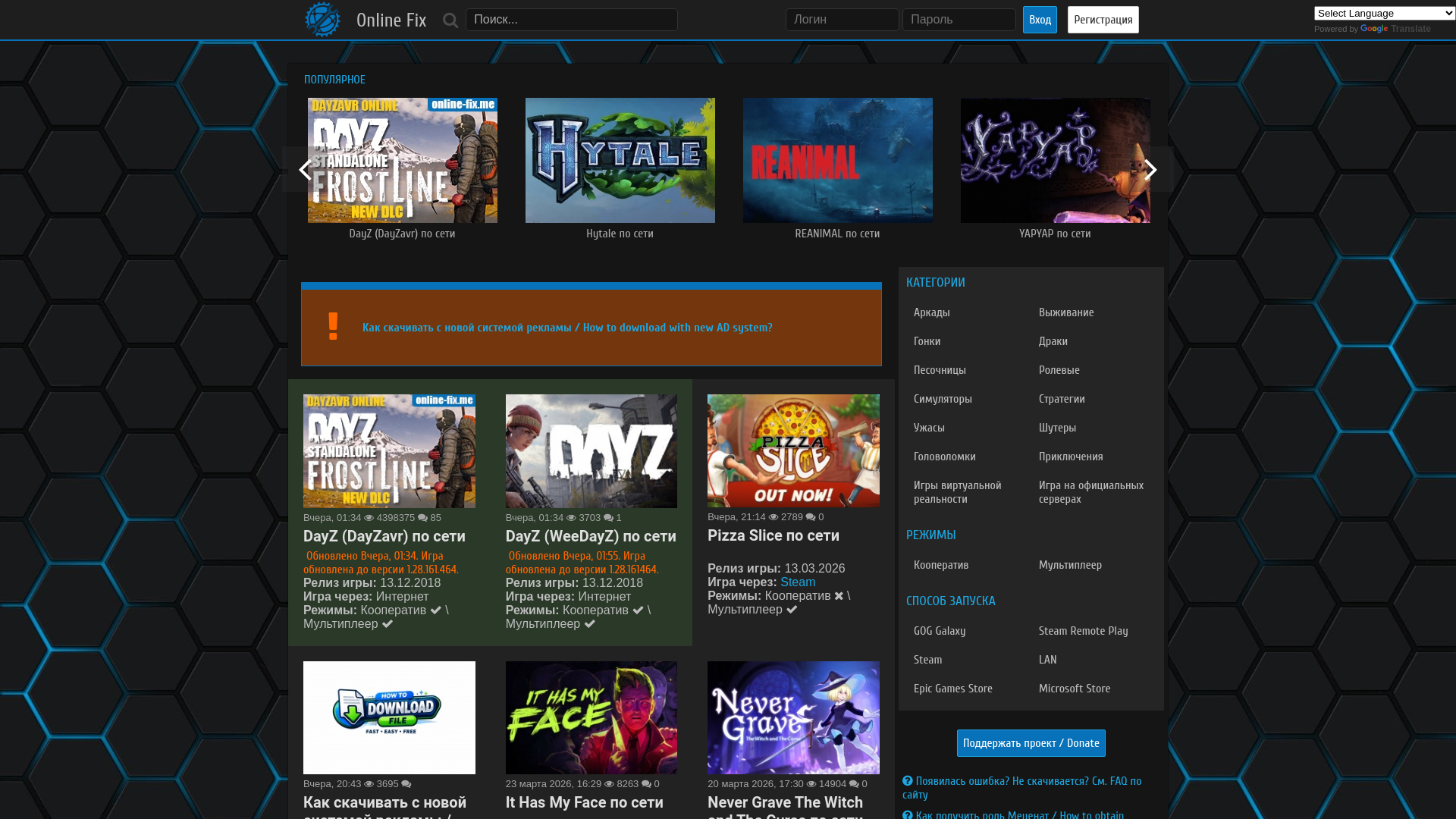Click the Поддержать проект / Donate button
Screen dimensions: 1456x819
pos(1031,743)
